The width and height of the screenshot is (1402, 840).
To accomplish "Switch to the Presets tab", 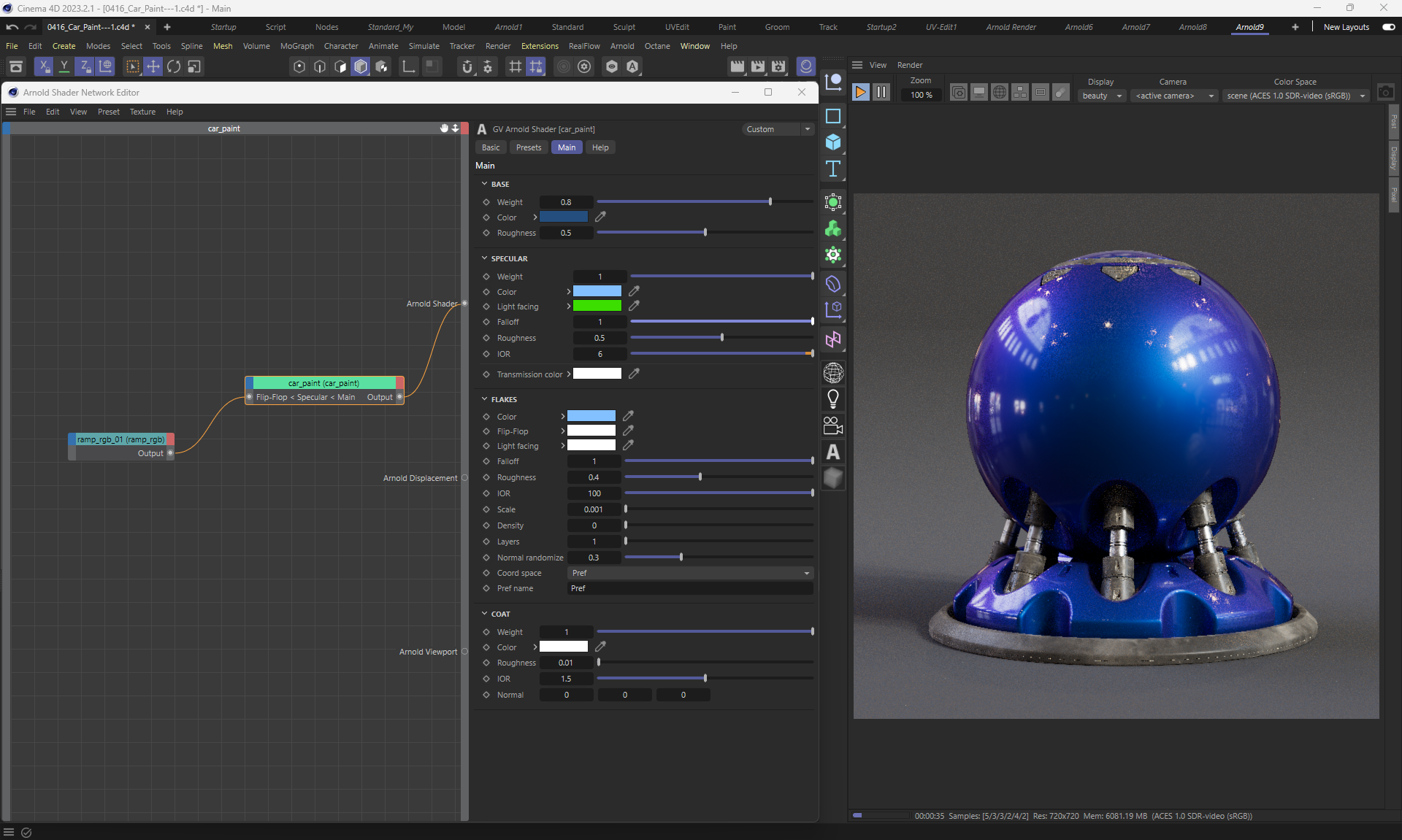I will (x=529, y=147).
